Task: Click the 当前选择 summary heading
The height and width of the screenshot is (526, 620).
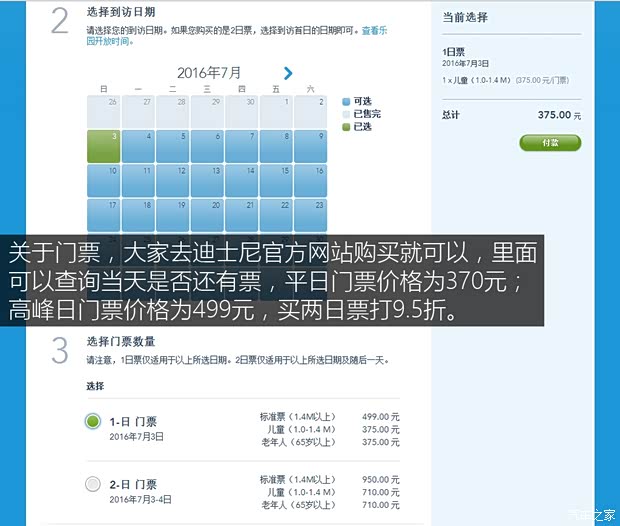Action: tap(465, 17)
